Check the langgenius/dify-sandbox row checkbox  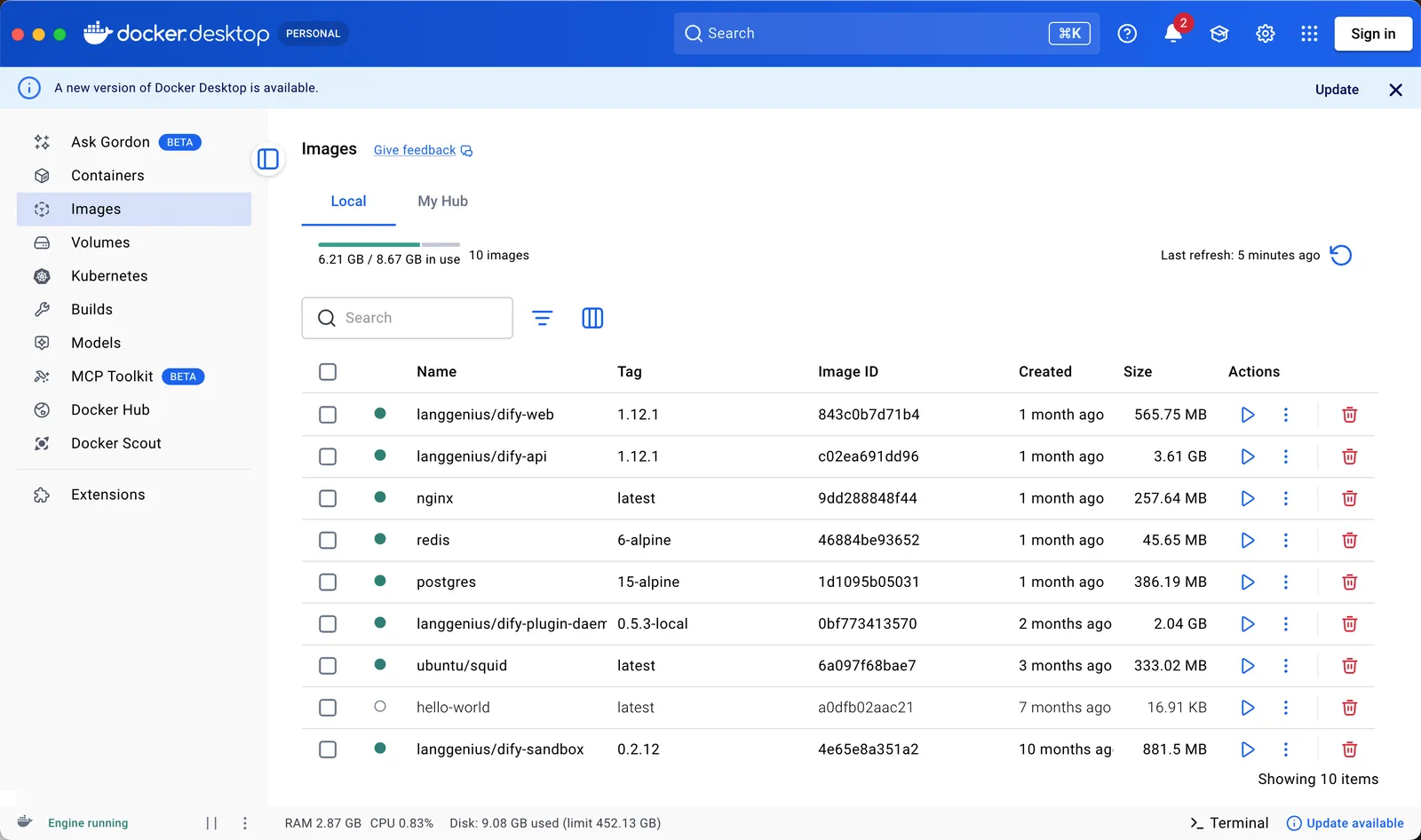[x=328, y=749]
